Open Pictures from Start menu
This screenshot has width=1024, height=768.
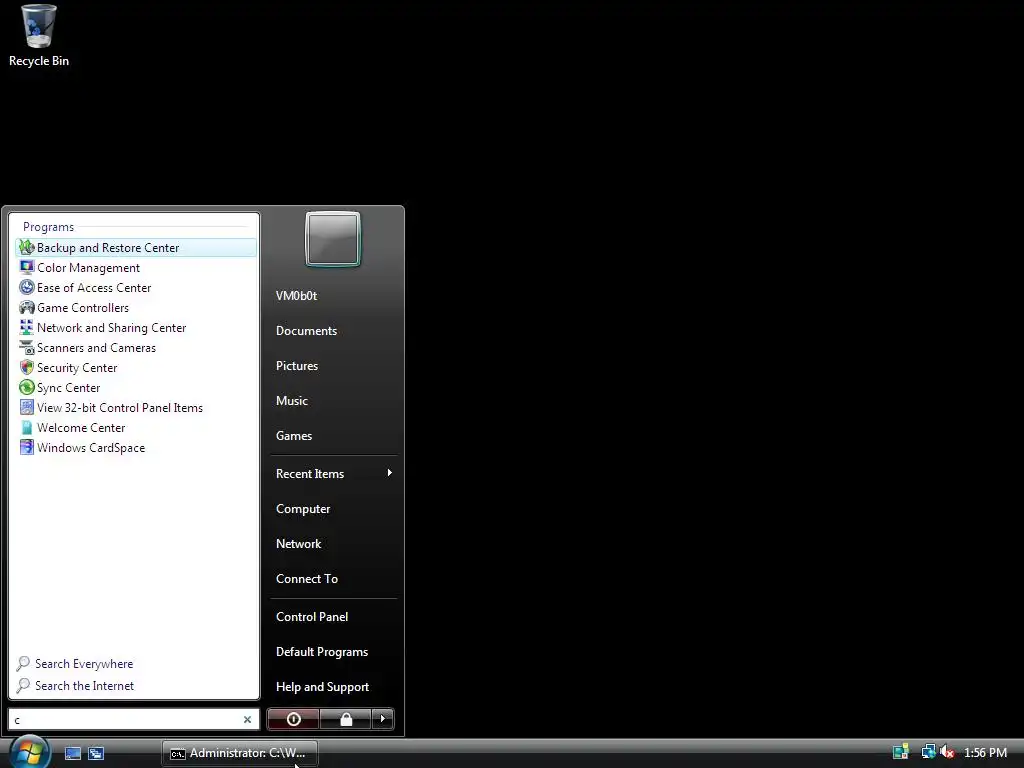[x=297, y=366]
